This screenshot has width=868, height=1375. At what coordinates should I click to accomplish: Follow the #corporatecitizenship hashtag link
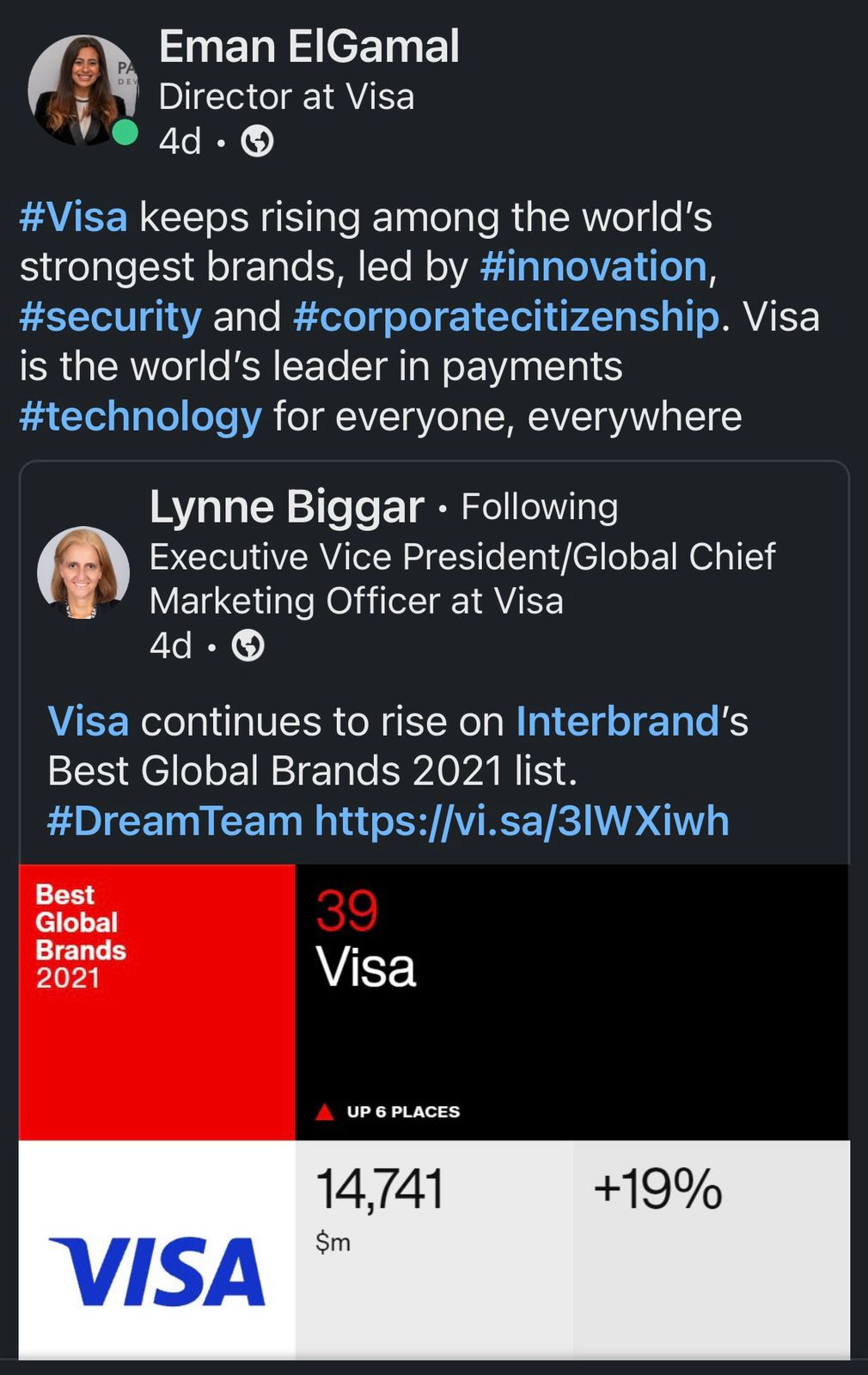click(506, 316)
